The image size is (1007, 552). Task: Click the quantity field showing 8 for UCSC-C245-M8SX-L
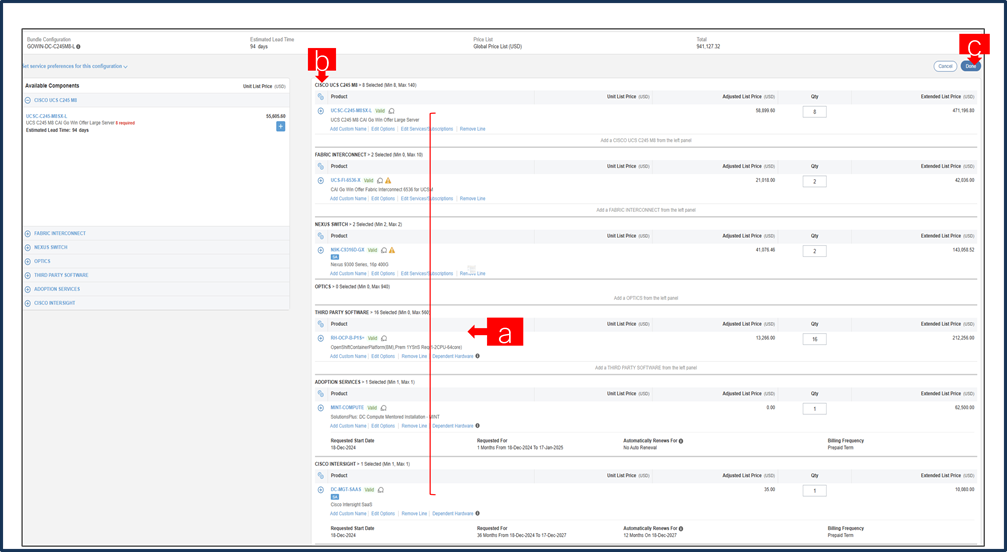[x=814, y=112]
